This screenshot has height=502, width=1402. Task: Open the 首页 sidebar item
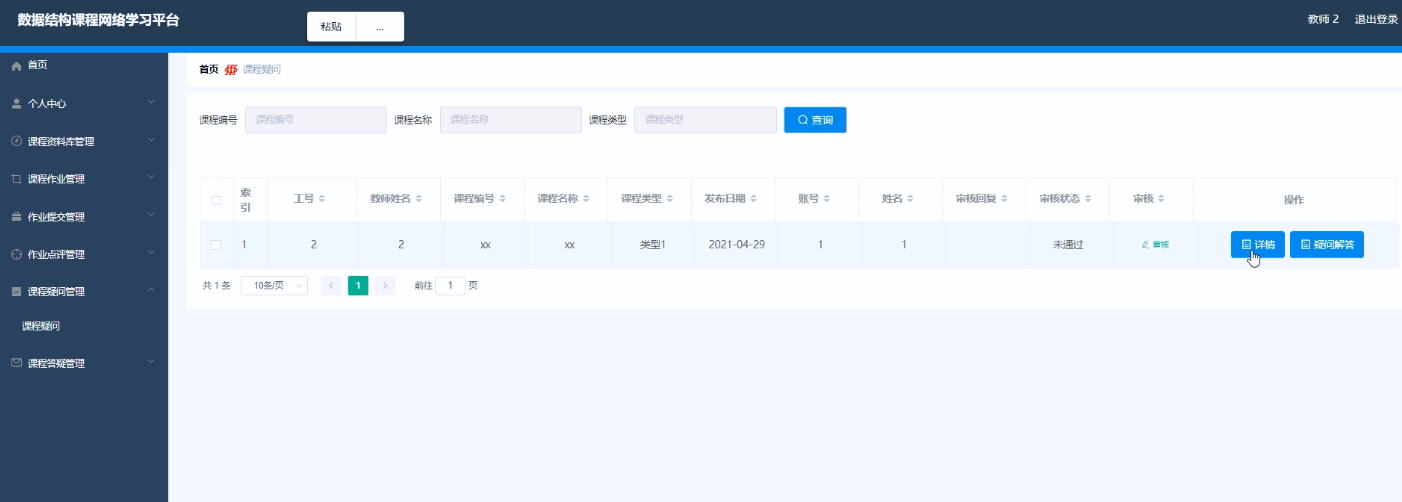pyautogui.click(x=84, y=65)
